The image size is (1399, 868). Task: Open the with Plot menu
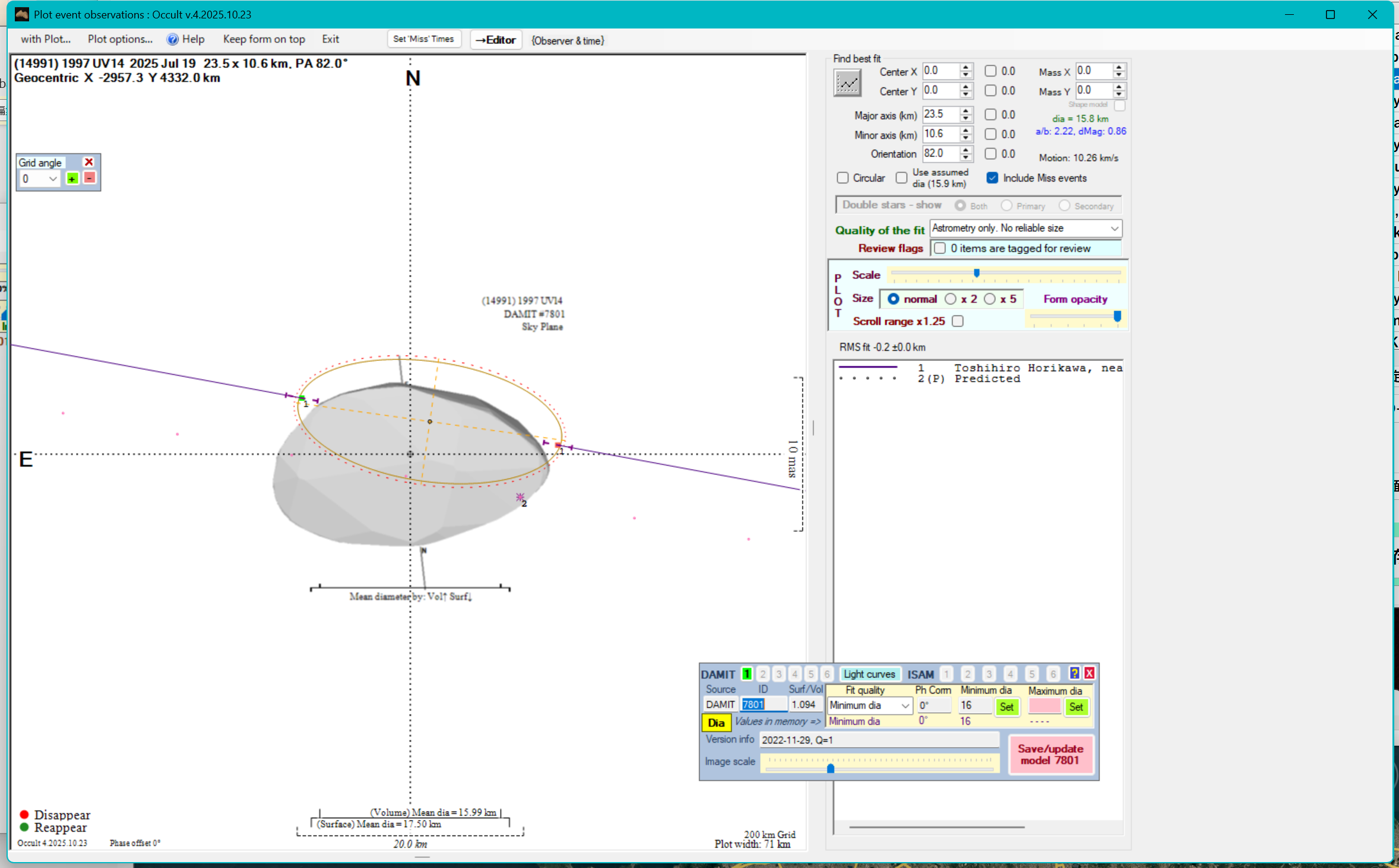[x=46, y=39]
